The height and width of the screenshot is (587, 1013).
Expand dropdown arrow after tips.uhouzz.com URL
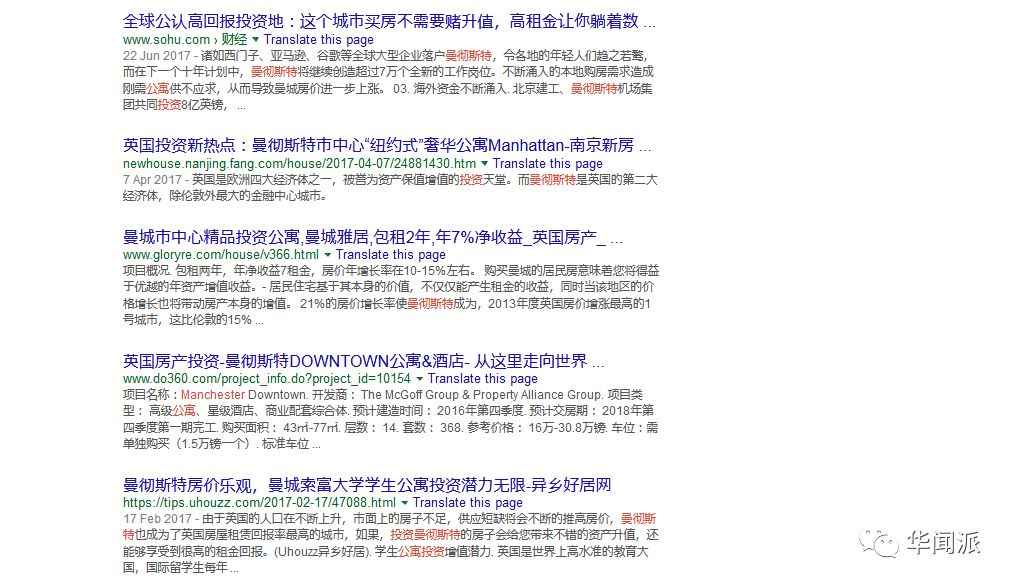coord(404,503)
